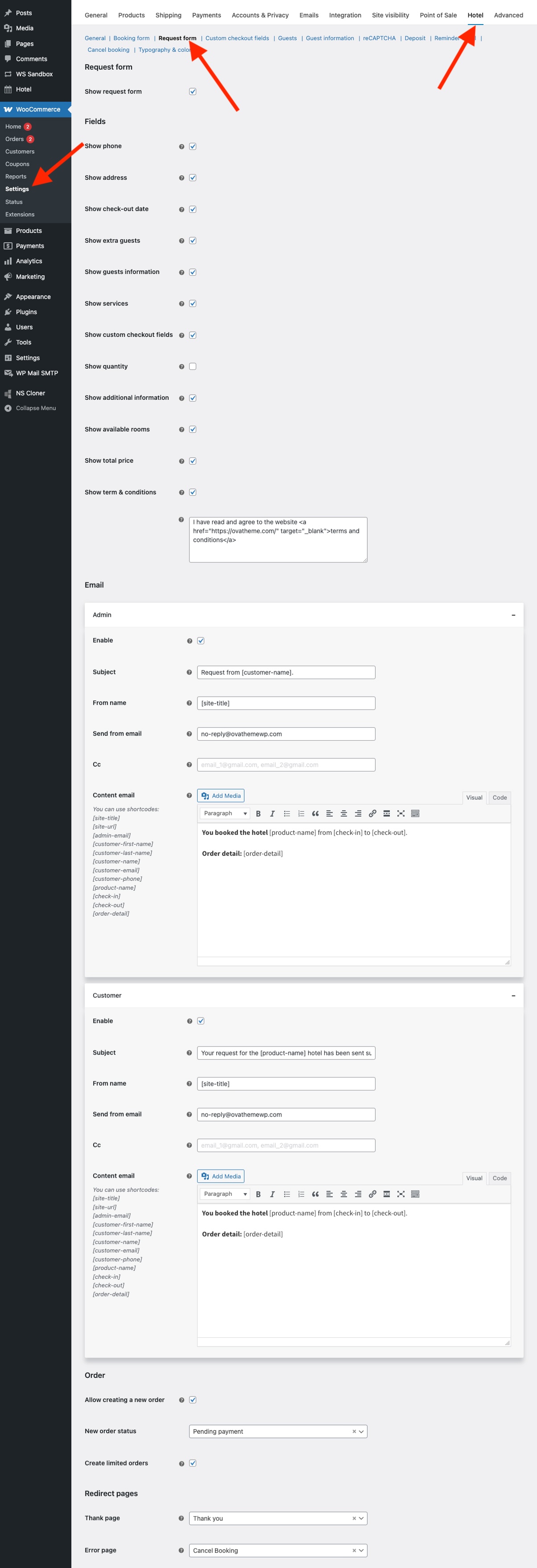The width and height of the screenshot is (537, 1568).
Task: Click Bold icon in Admin email editor
Action: 258,813
